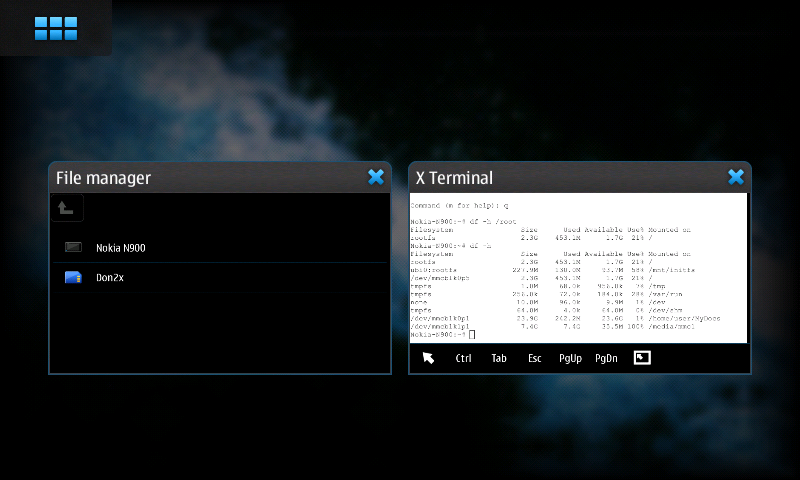Click the terminal prompt cursor line
This screenshot has width=800, height=480.
[442, 334]
